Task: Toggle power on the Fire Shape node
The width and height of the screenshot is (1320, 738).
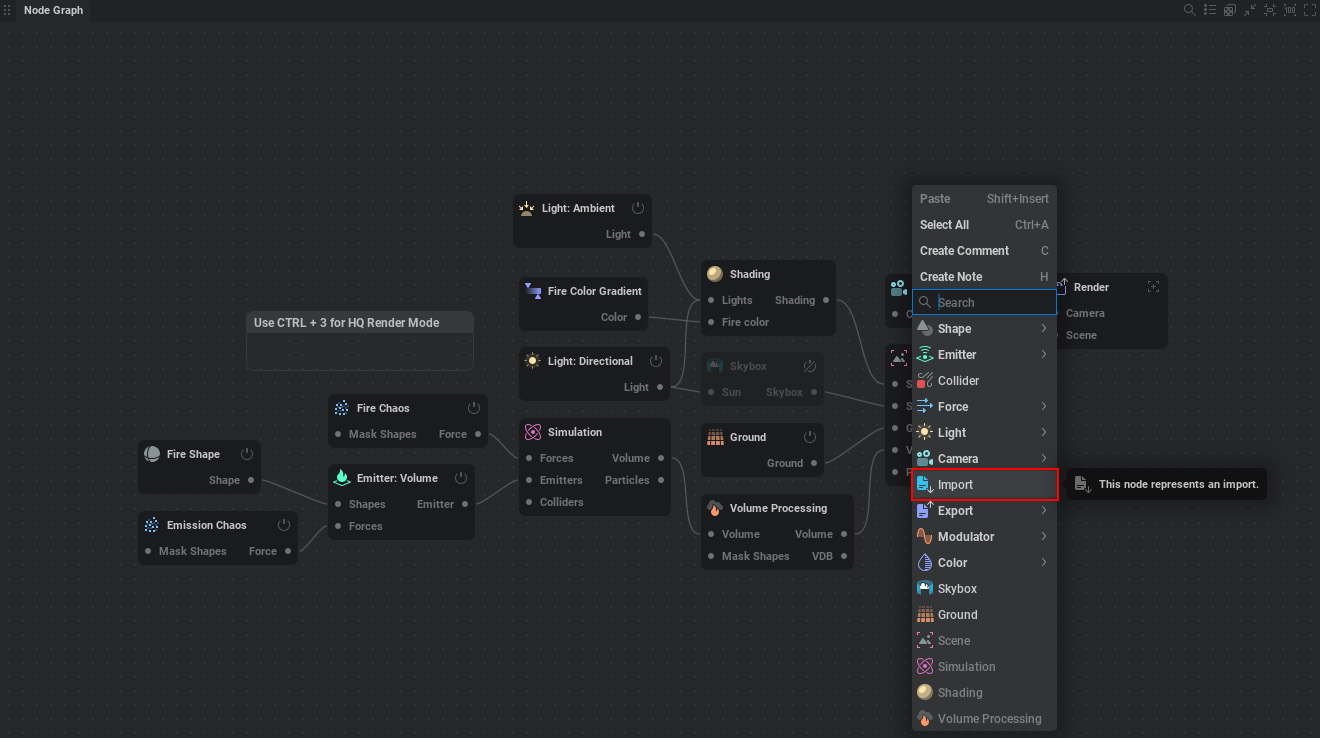Action: coord(247,454)
